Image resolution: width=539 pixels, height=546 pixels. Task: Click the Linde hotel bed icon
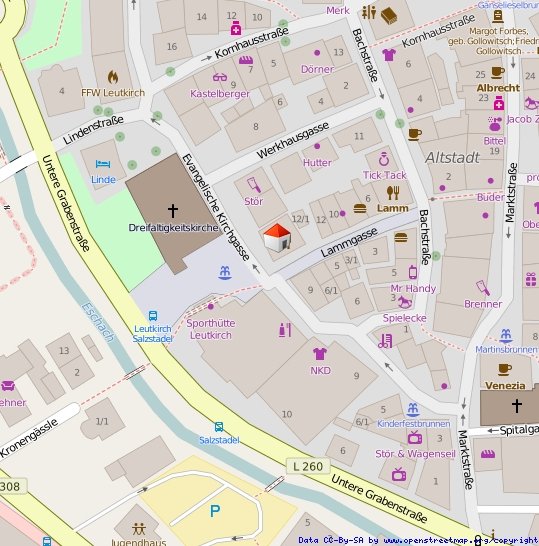[103, 164]
